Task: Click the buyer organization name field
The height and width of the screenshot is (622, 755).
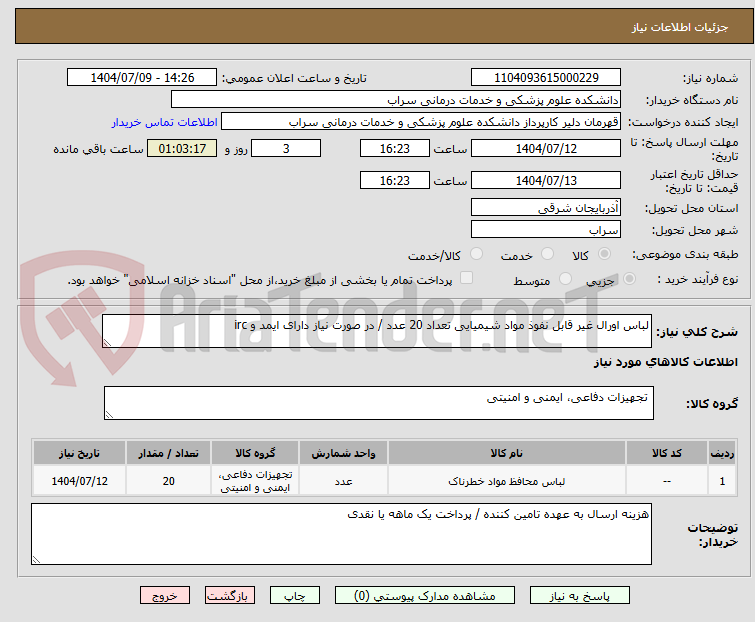Action: 396,100
